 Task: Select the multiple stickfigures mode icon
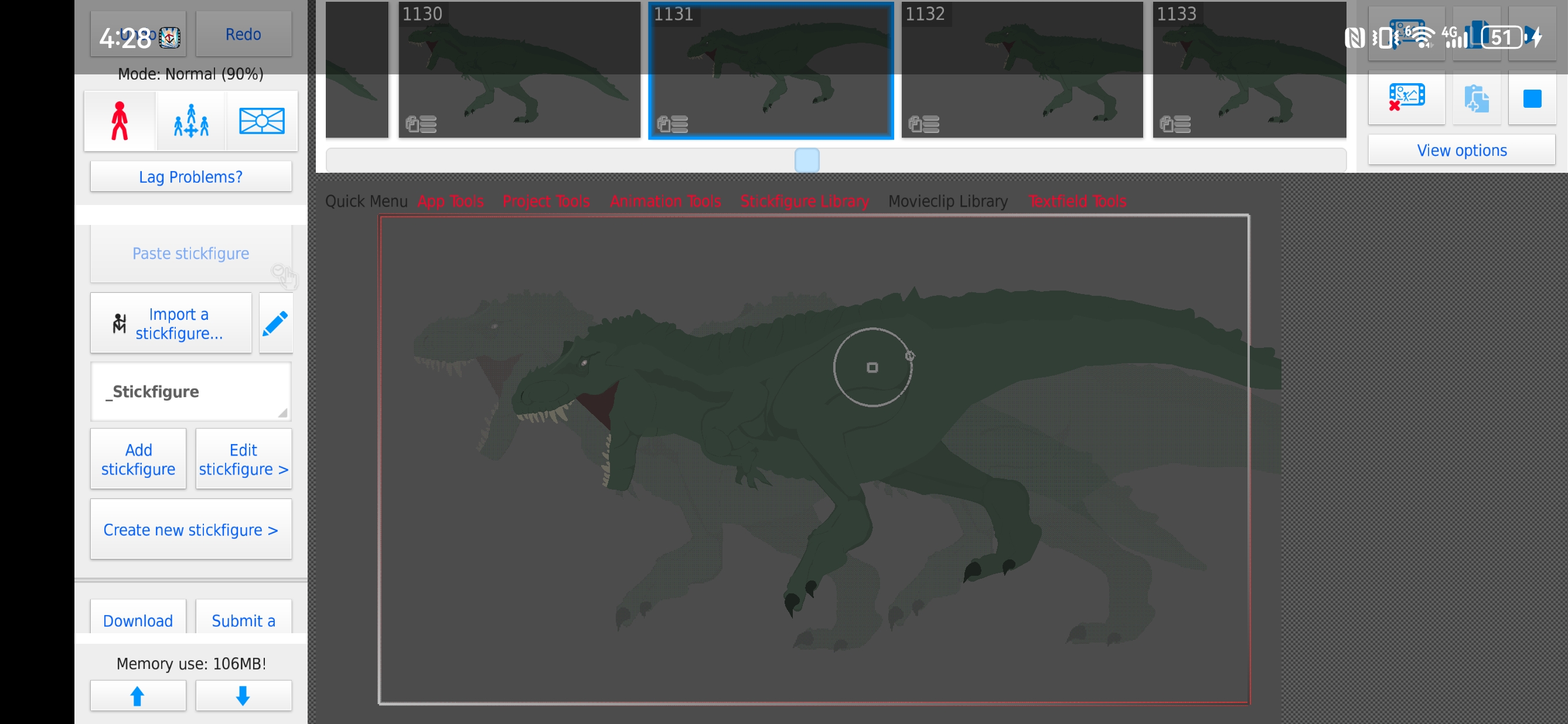click(191, 121)
